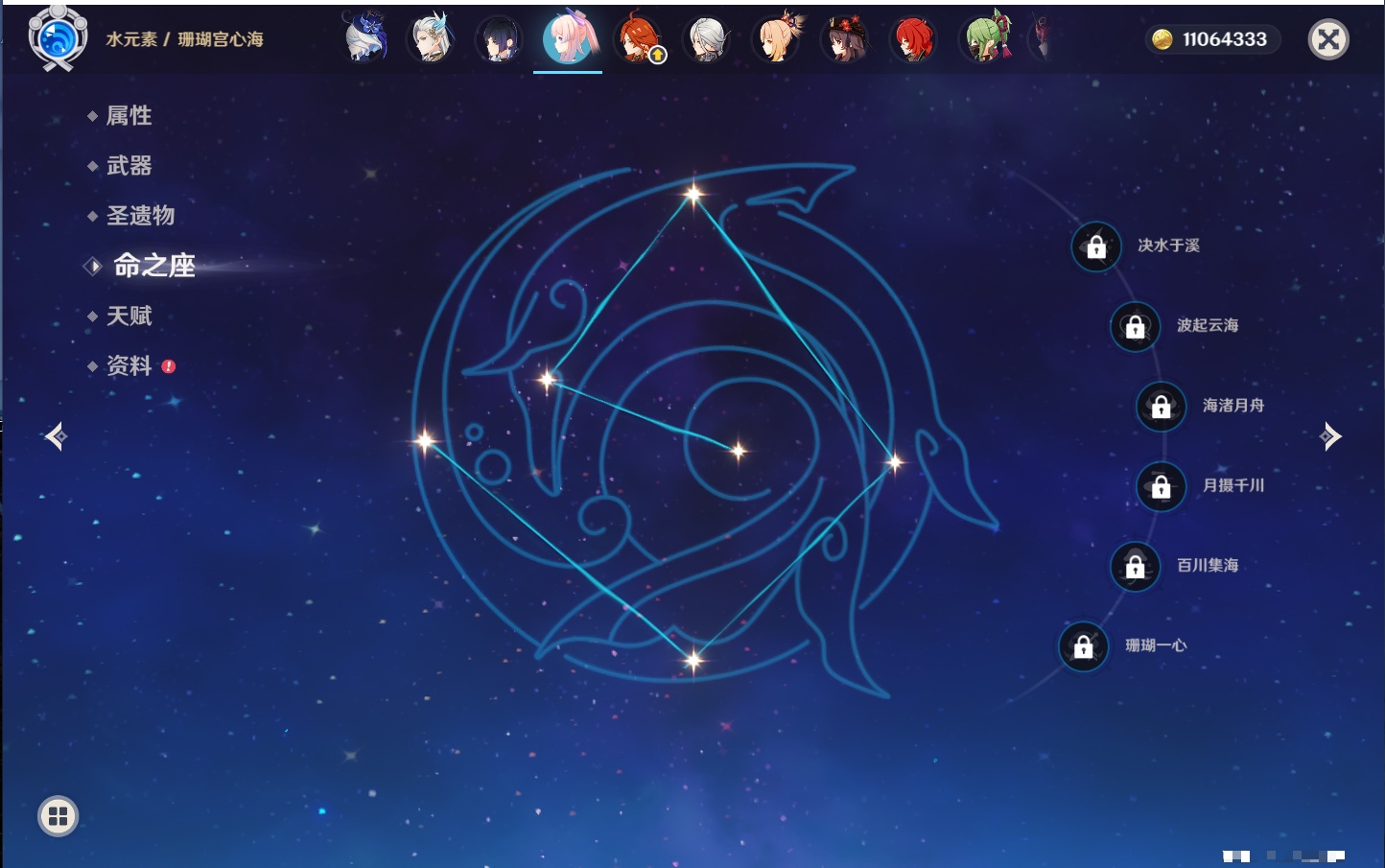Open the 属性 attributes menu
1385x868 pixels.
point(129,116)
